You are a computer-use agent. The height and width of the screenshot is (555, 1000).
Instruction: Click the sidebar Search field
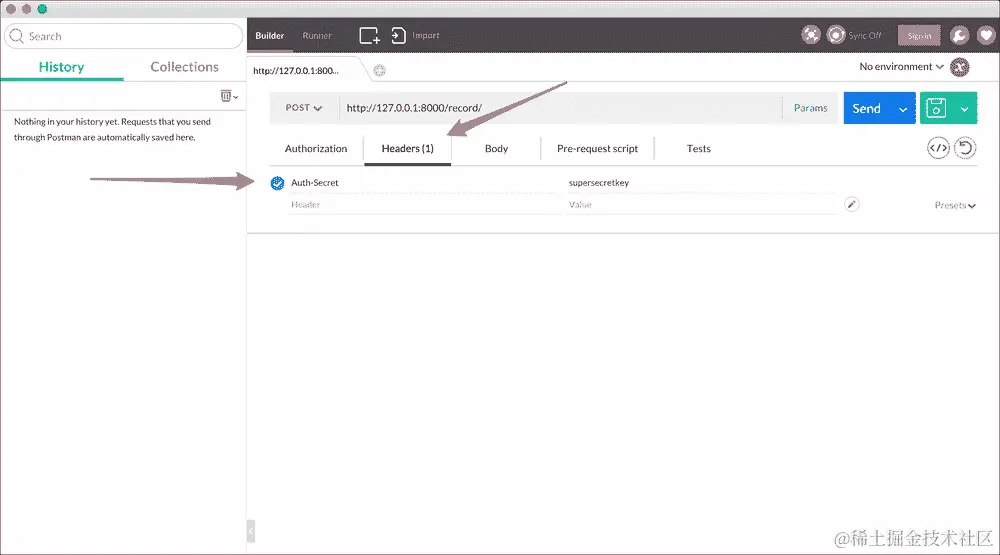tap(124, 36)
